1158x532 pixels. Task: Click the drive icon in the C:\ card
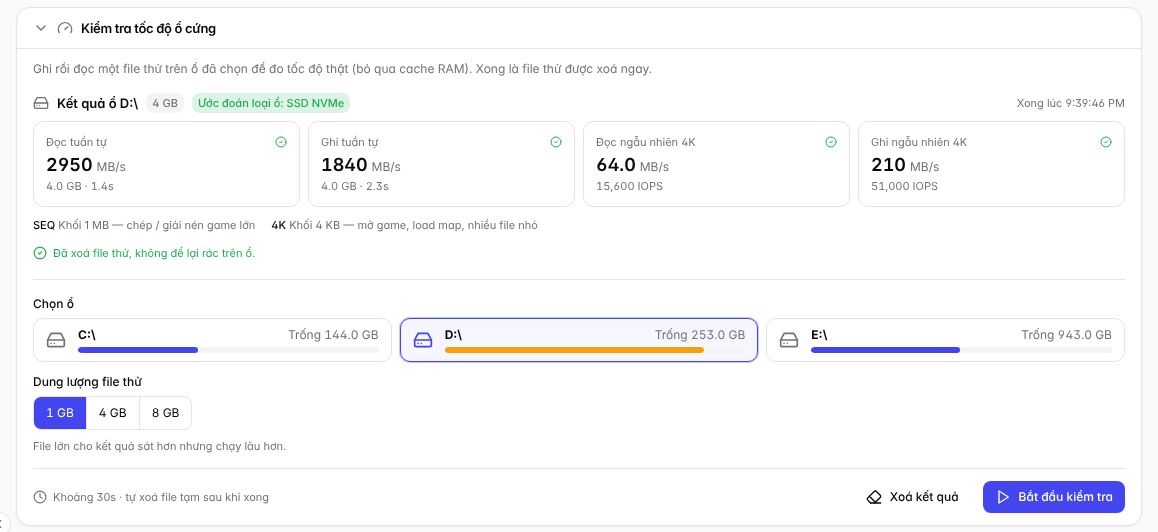[56, 340]
